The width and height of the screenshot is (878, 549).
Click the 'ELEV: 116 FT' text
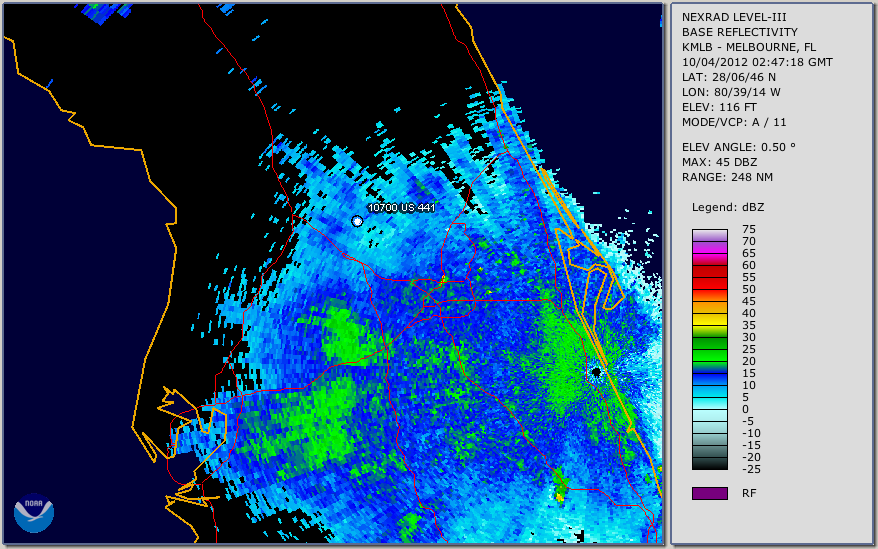(x=719, y=107)
